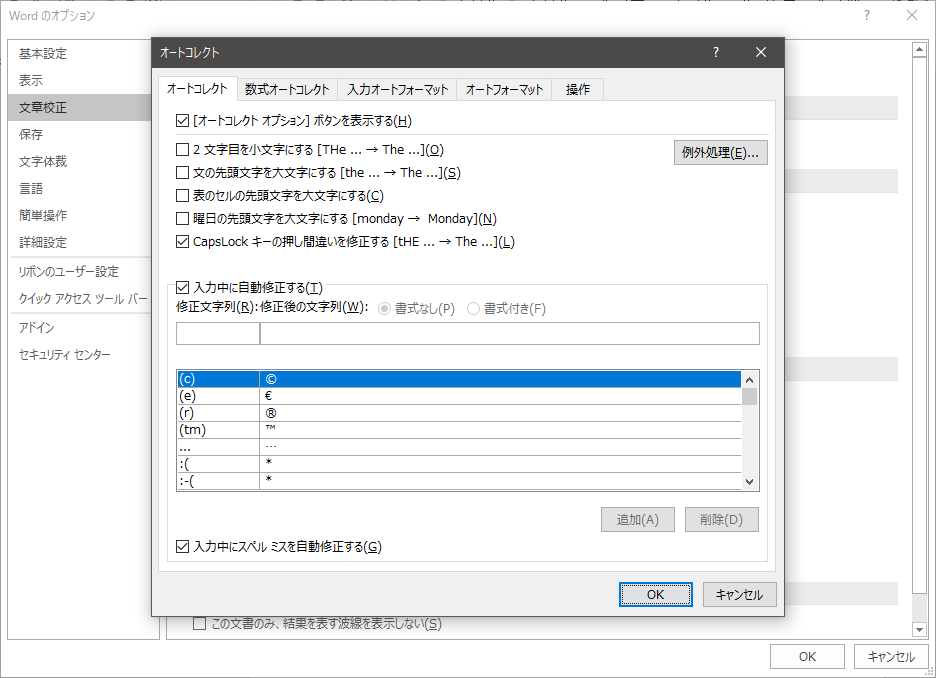
Task: Close the オートコレクト dialog with its X
Action: pos(760,53)
